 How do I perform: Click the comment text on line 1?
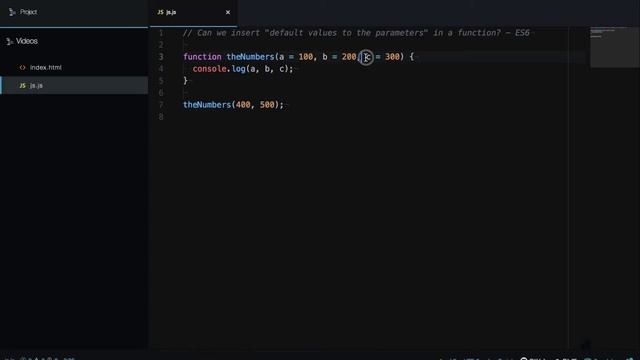point(356,33)
